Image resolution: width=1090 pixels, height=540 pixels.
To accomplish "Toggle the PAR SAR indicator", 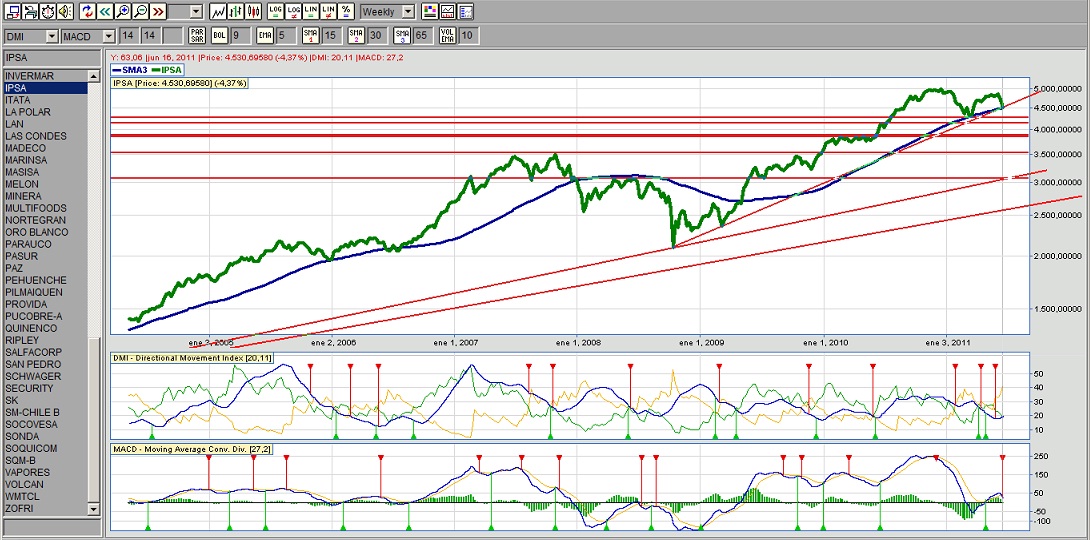I will (197, 36).
